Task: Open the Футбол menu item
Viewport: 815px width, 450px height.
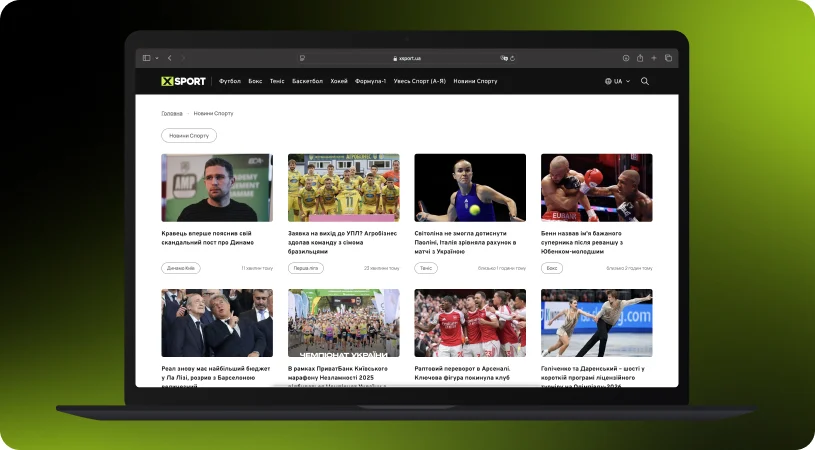Action: 230,81
